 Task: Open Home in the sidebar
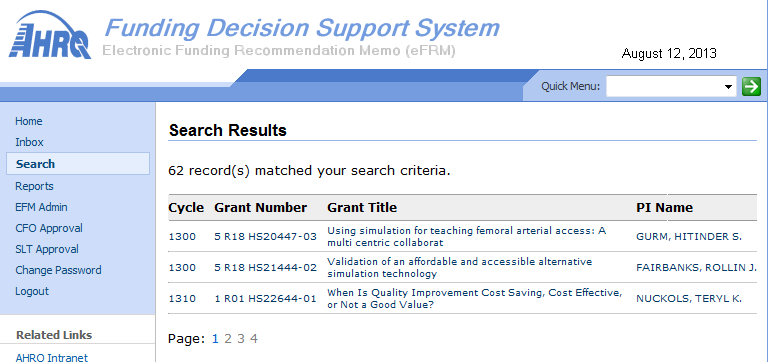click(x=29, y=121)
